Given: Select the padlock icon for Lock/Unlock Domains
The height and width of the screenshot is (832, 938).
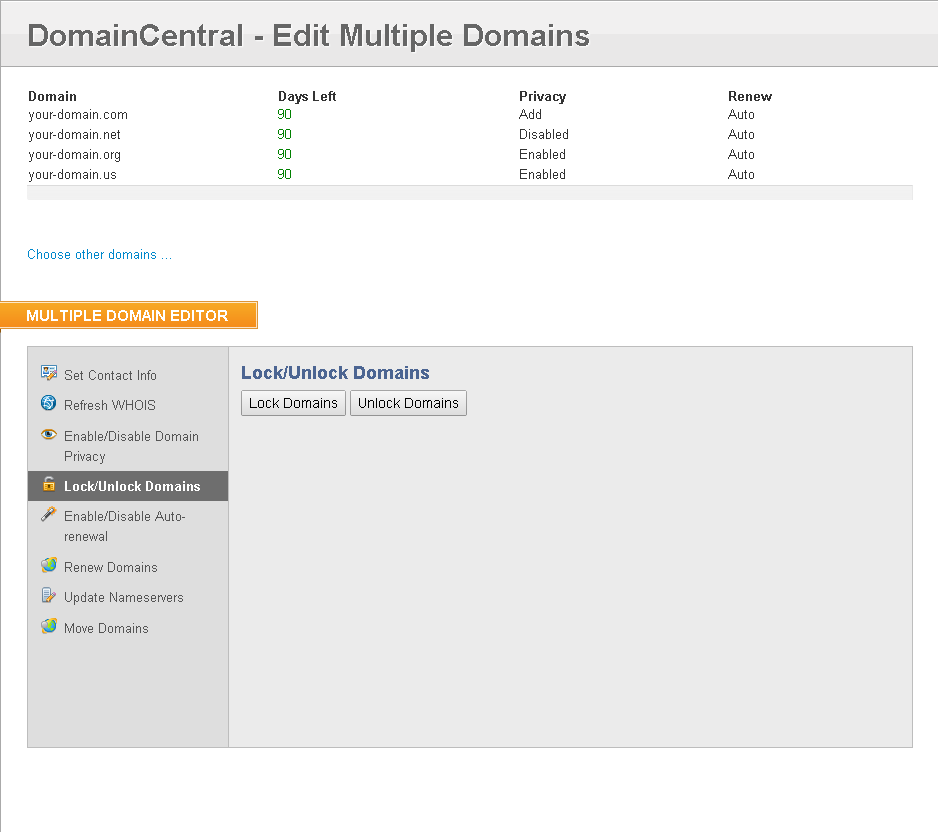Looking at the screenshot, I should pos(48,485).
